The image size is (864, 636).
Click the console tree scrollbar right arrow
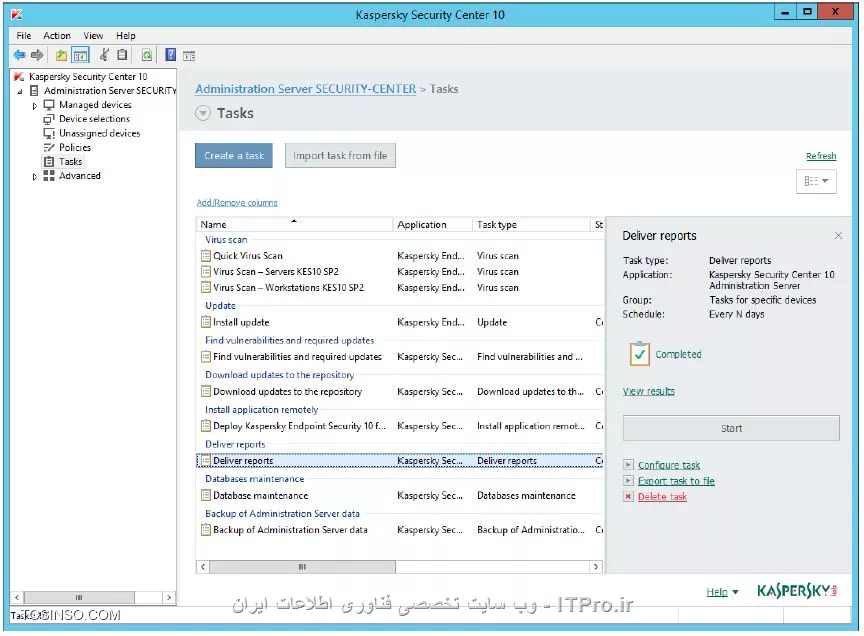169,597
